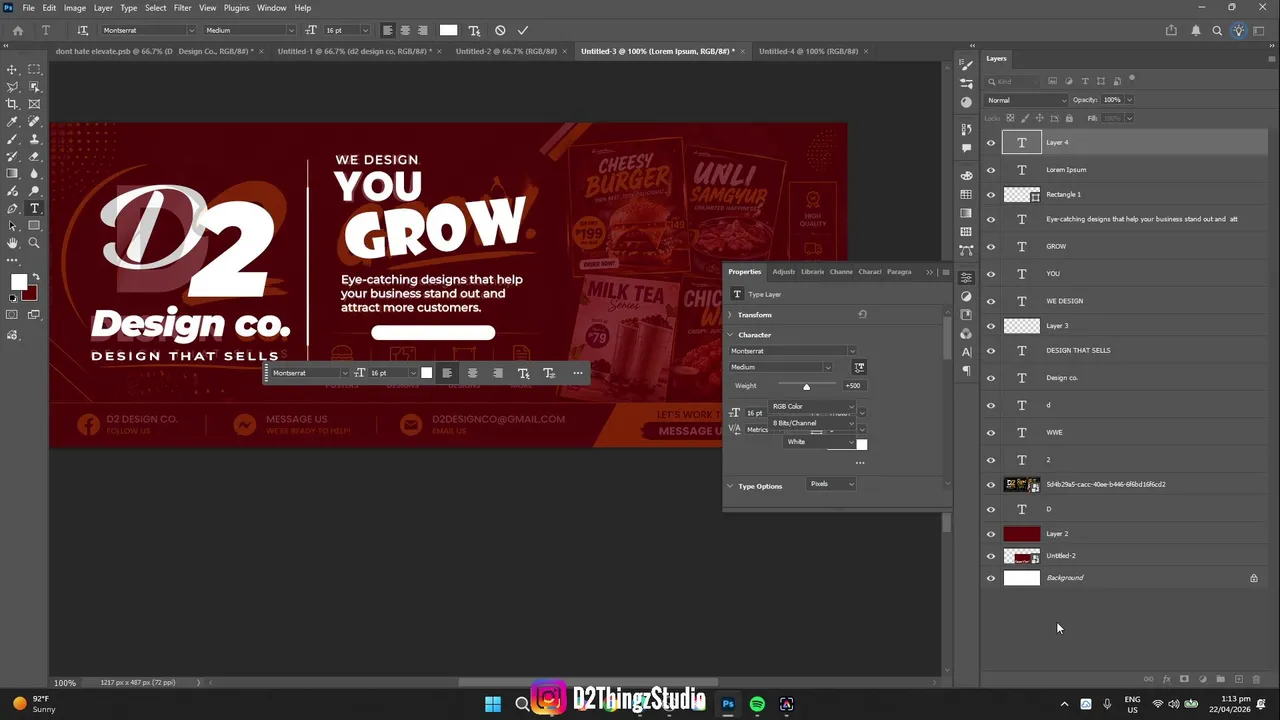Select the Move tool
The image size is (1280, 720).
click(12, 69)
